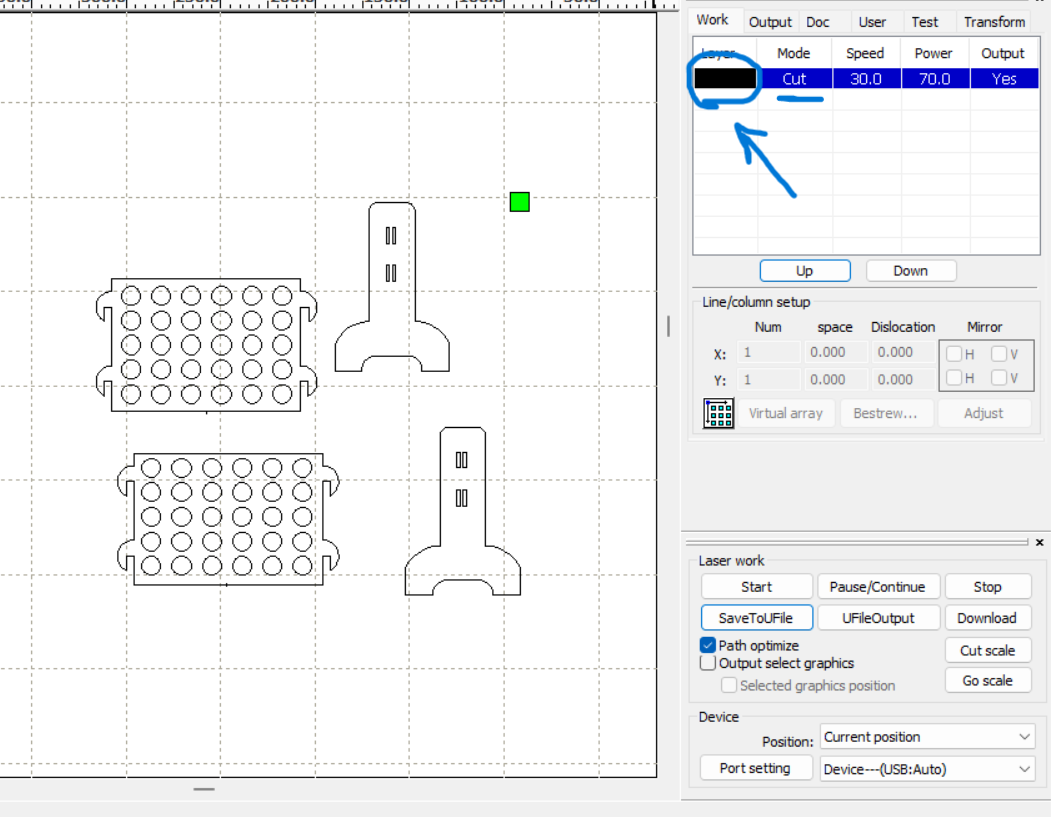
Task: Toggle Y row vertical mirror checkbox
Action: [x=999, y=378]
